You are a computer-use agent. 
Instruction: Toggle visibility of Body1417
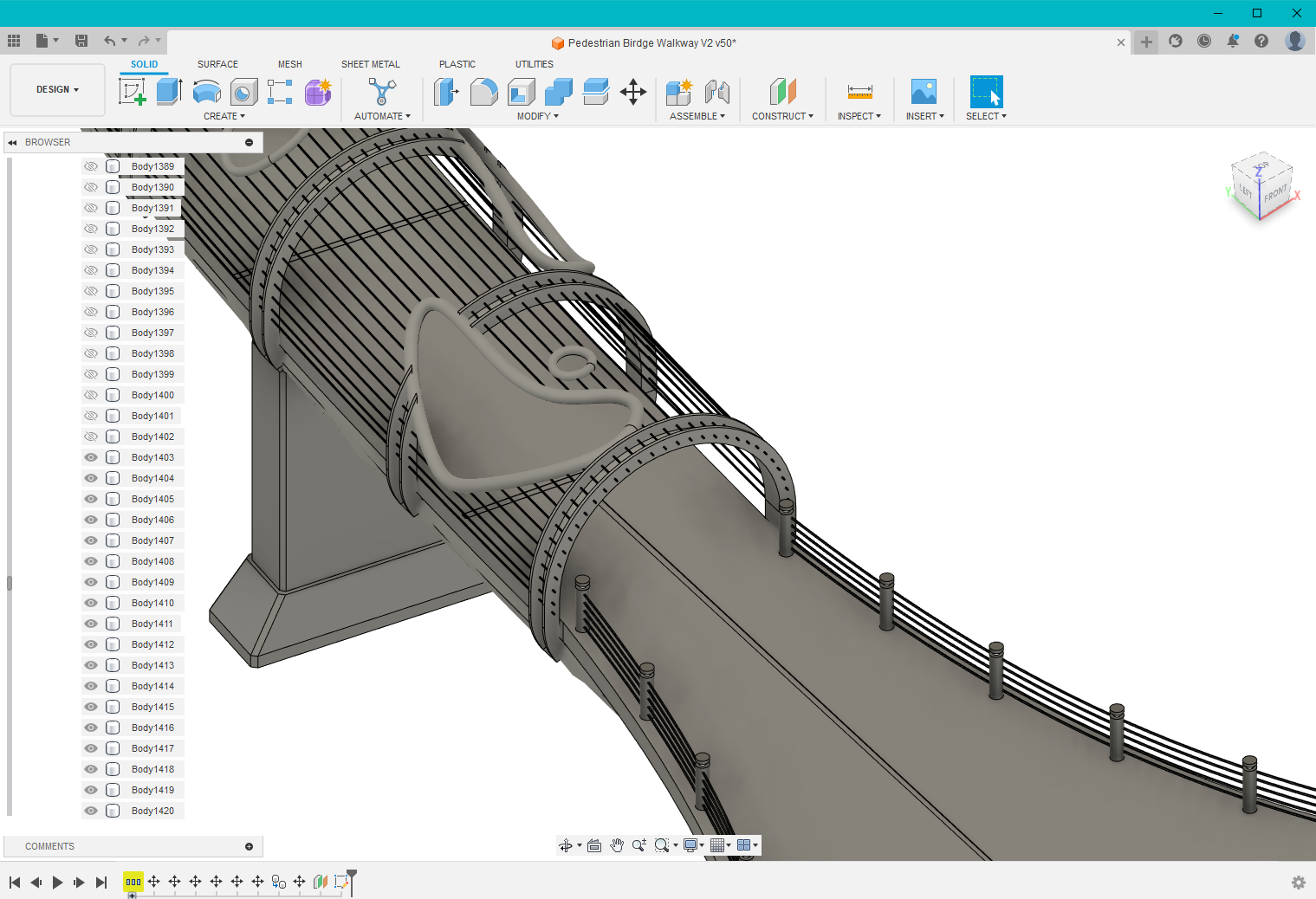[x=91, y=747]
